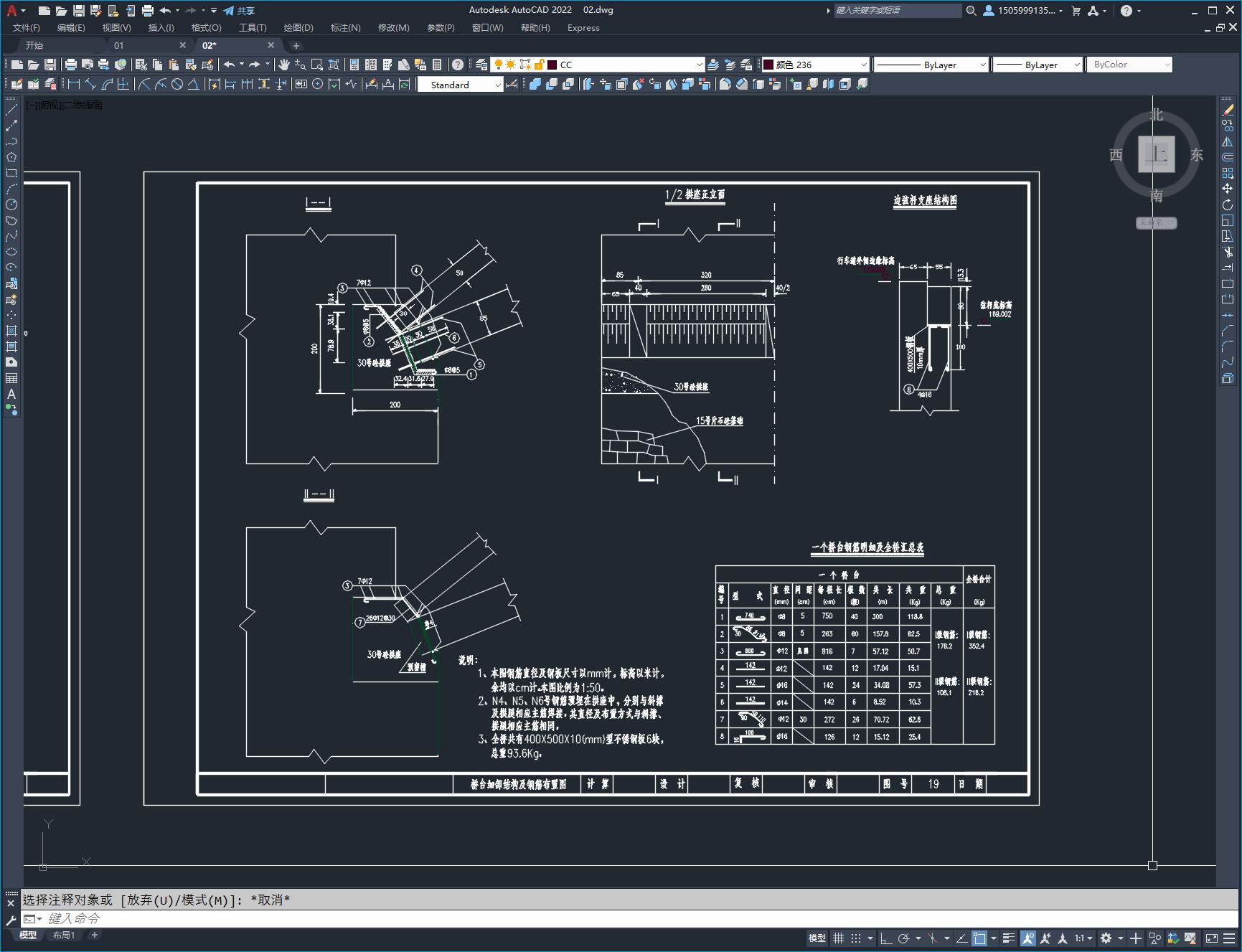Toggle object snap in status bar

(x=979, y=938)
